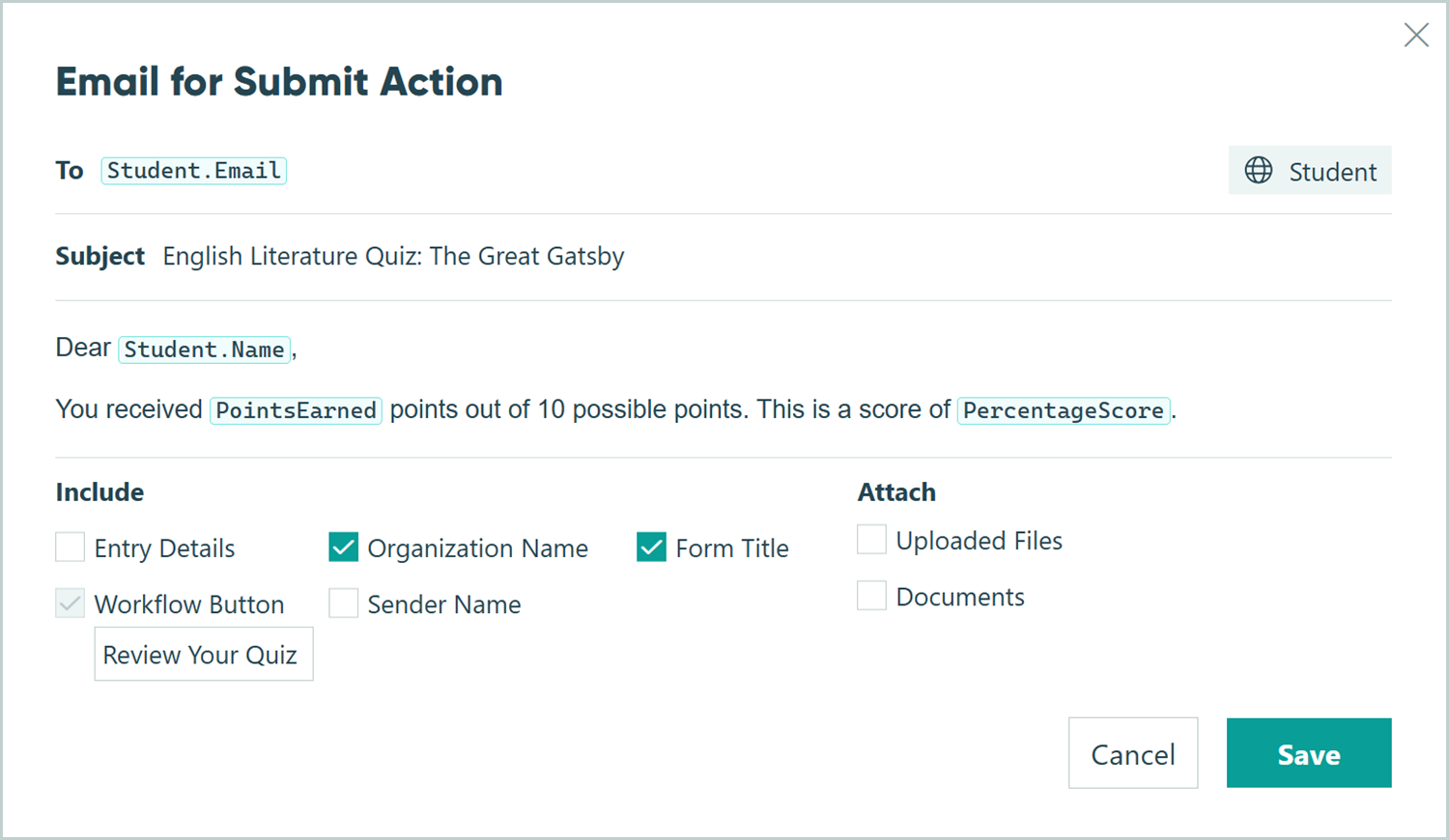Open the Student language selector
This screenshot has height=840, width=1449.
pos(1310,170)
